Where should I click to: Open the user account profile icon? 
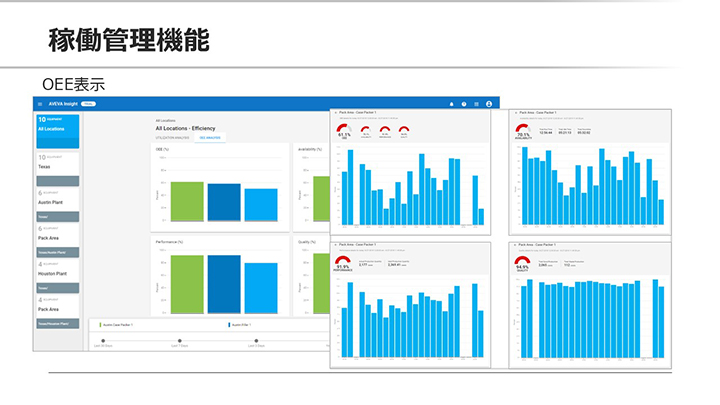(x=489, y=104)
